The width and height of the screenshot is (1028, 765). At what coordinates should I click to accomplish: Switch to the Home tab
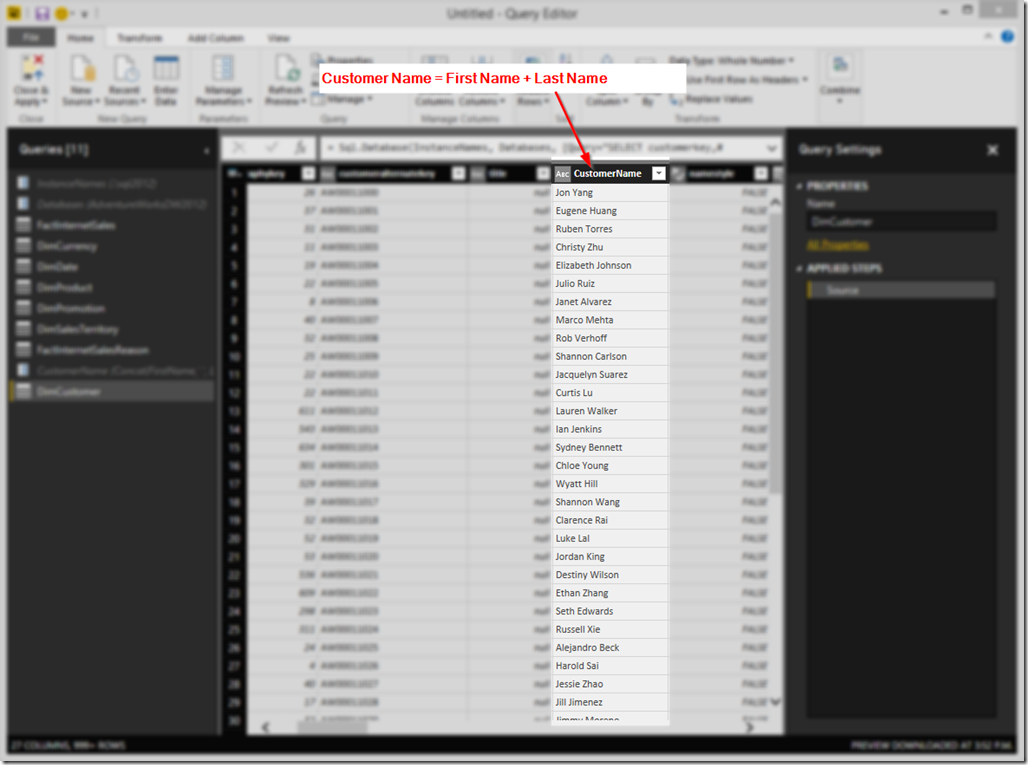point(80,38)
